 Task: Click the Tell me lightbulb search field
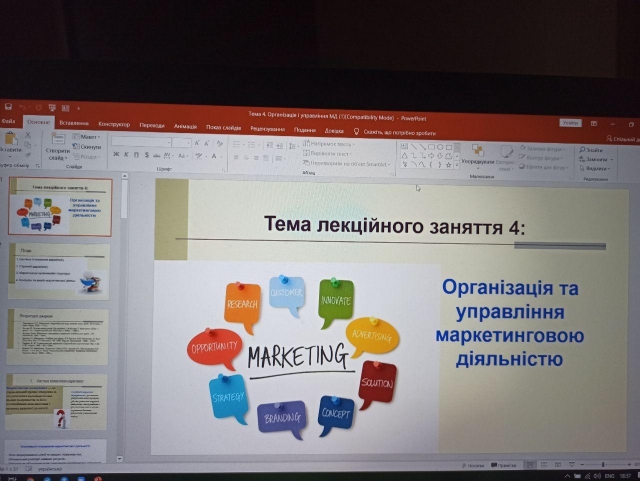click(395, 132)
